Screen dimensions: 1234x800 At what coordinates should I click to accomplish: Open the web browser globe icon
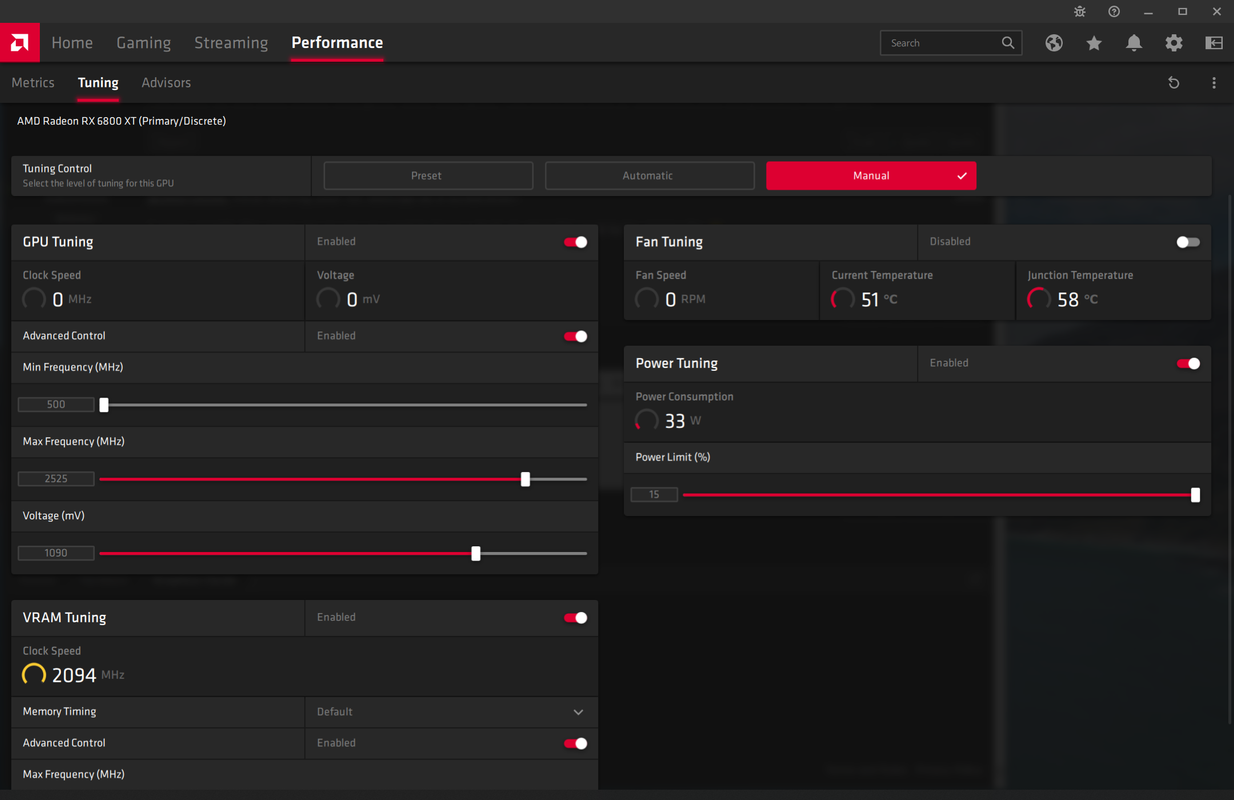coord(1054,43)
